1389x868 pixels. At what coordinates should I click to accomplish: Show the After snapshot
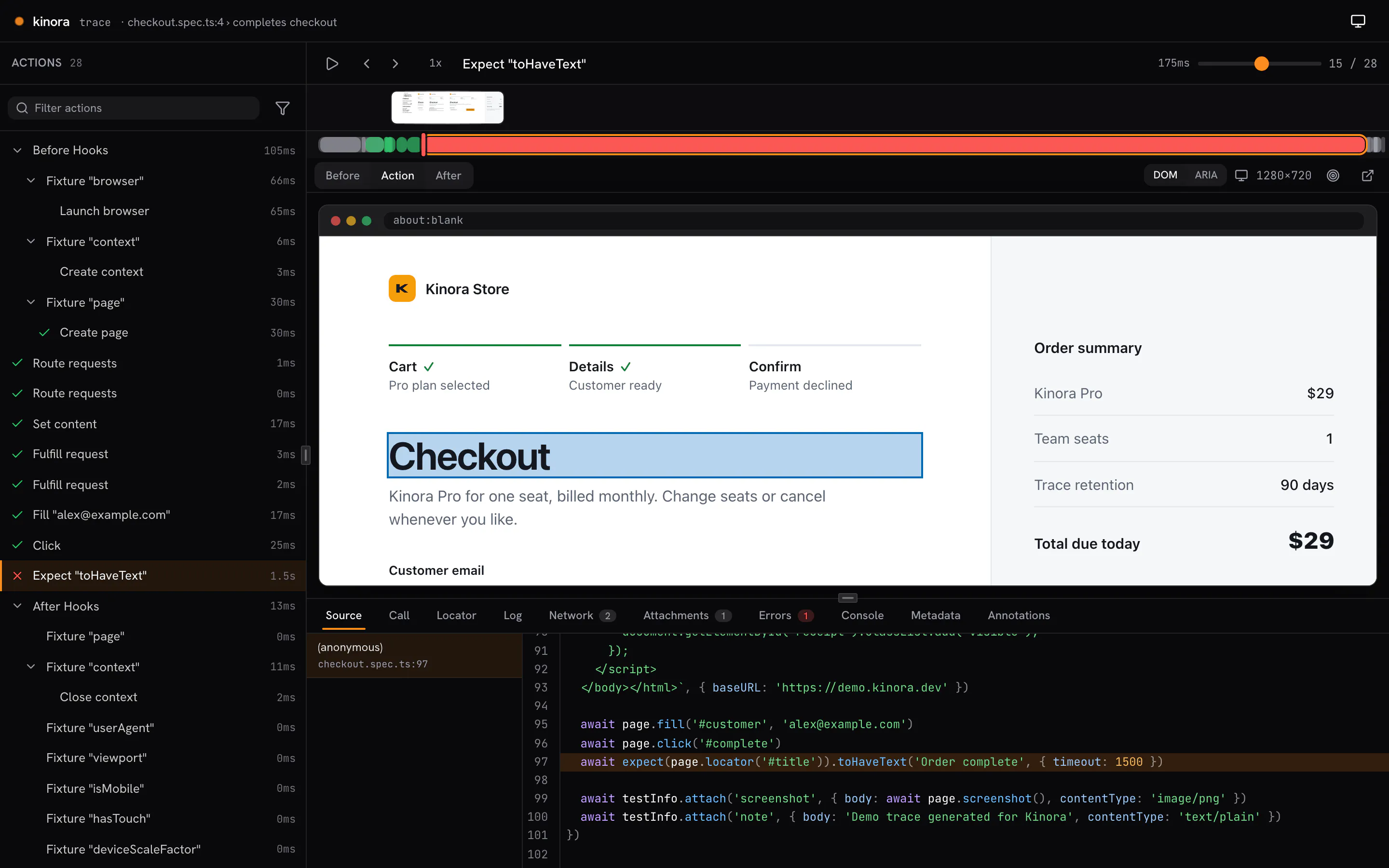pyautogui.click(x=448, y=176)
